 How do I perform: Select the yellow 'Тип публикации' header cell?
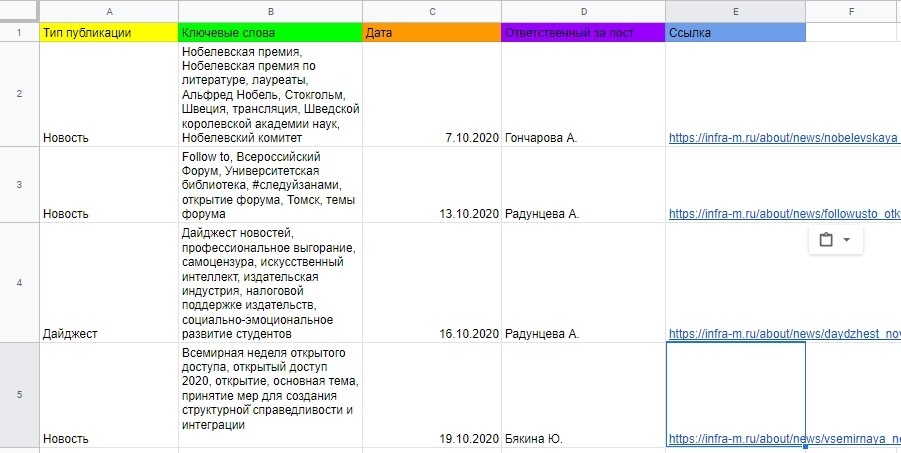tap(109, 32)
